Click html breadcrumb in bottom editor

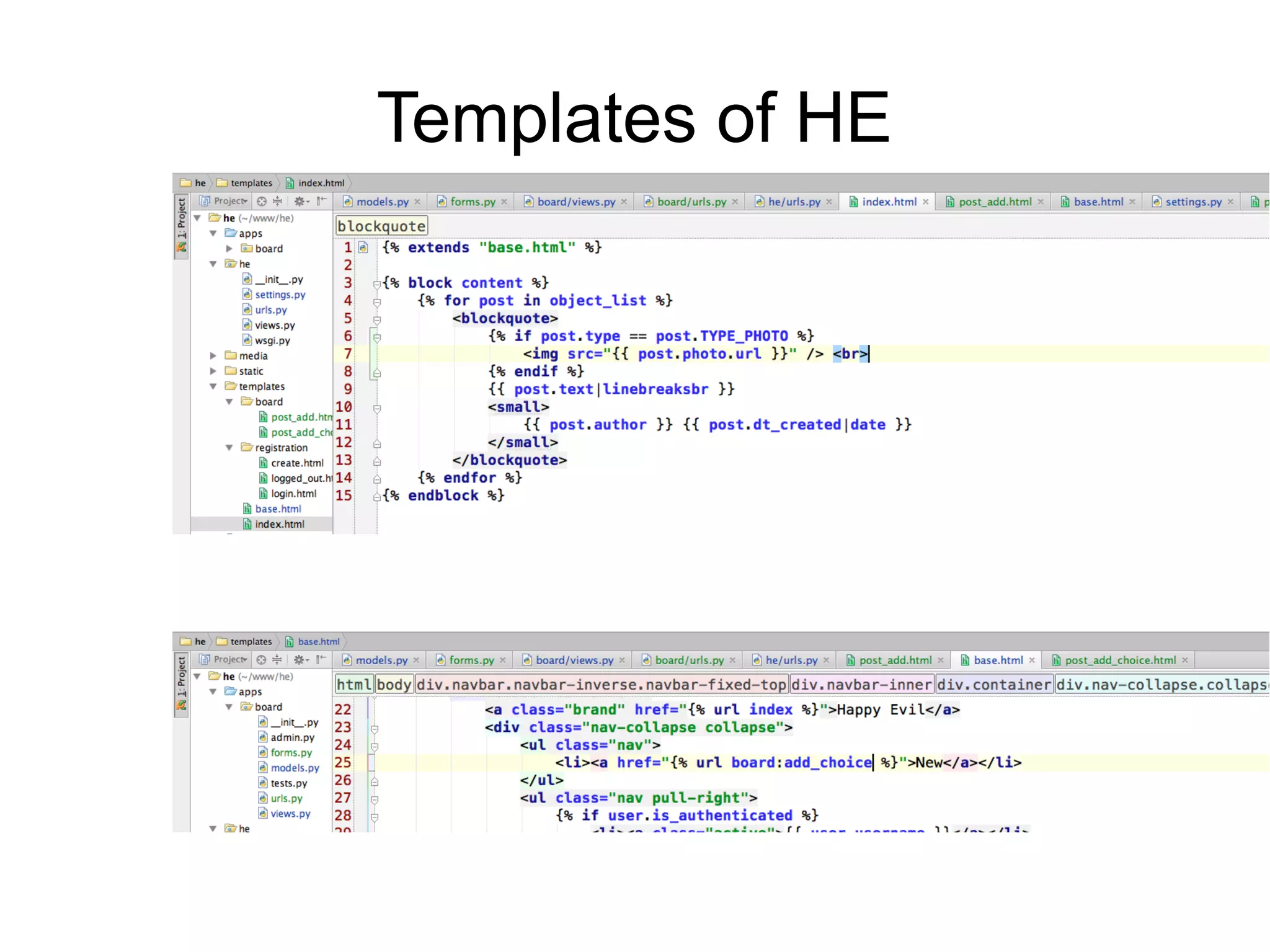pos(354,685)
